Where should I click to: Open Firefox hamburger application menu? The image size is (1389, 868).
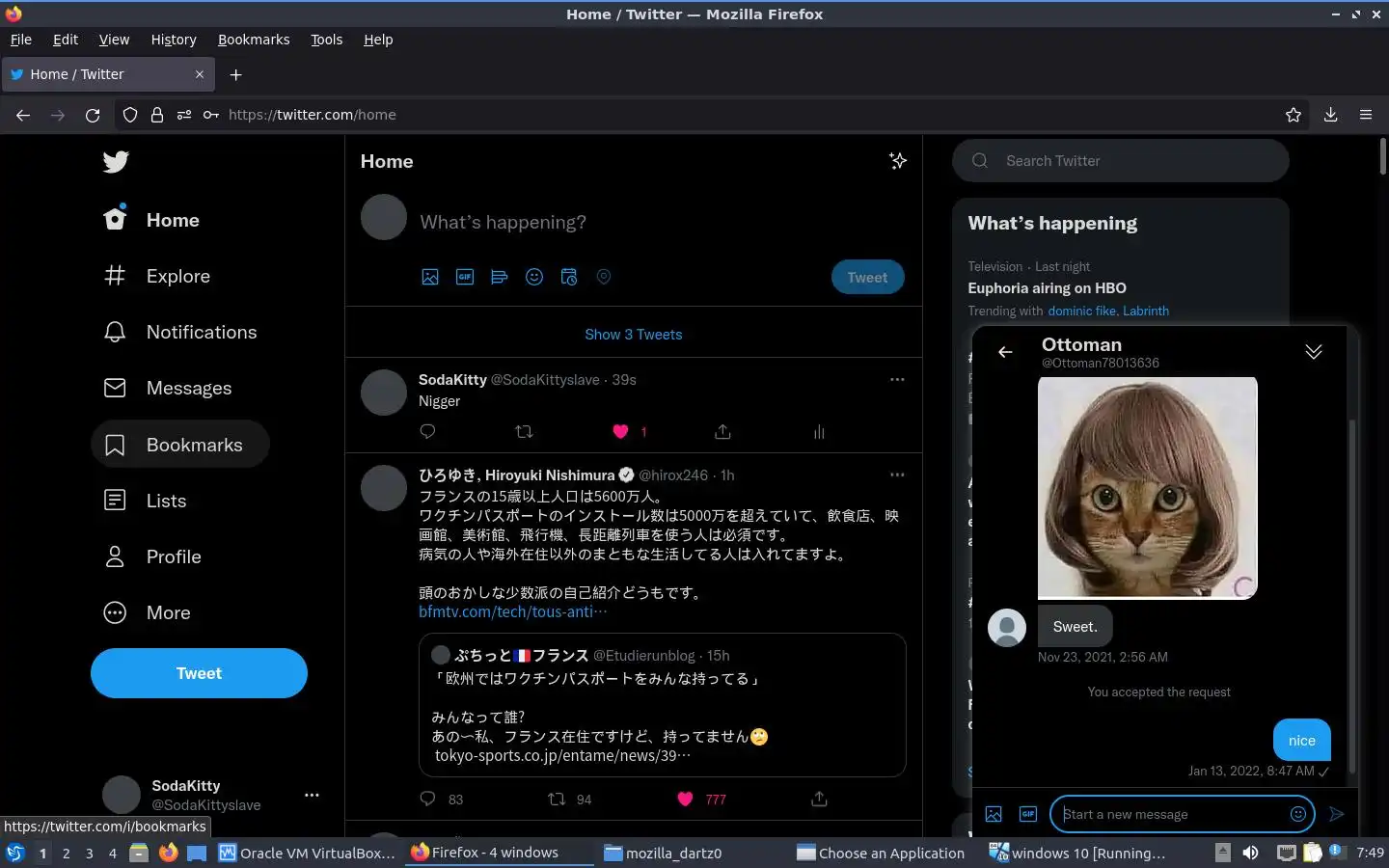click(x=1366, y=115)
